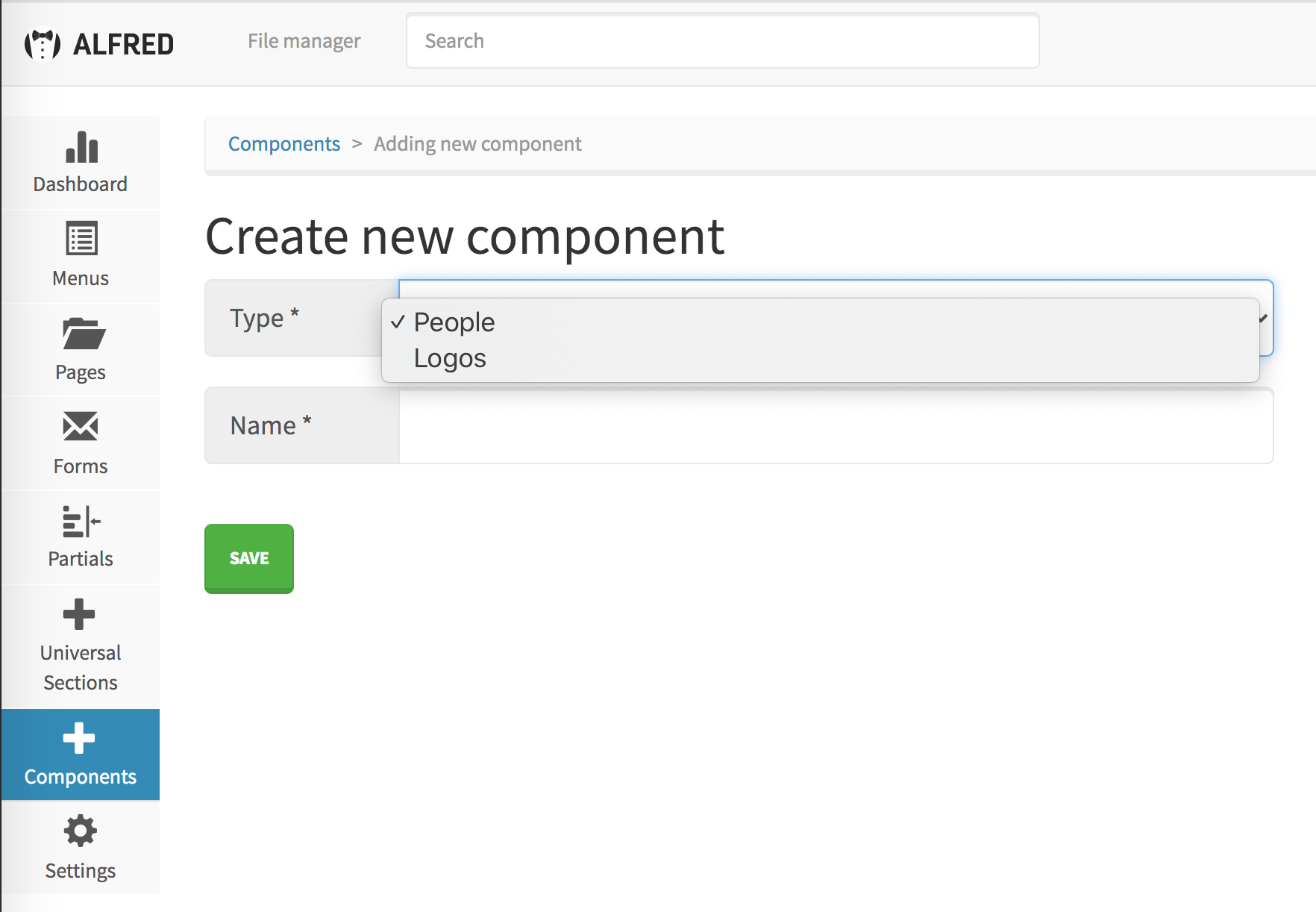Click the Adding new component breadcrumb
This screenshot has height=912, width=1316.
[477, 143]
